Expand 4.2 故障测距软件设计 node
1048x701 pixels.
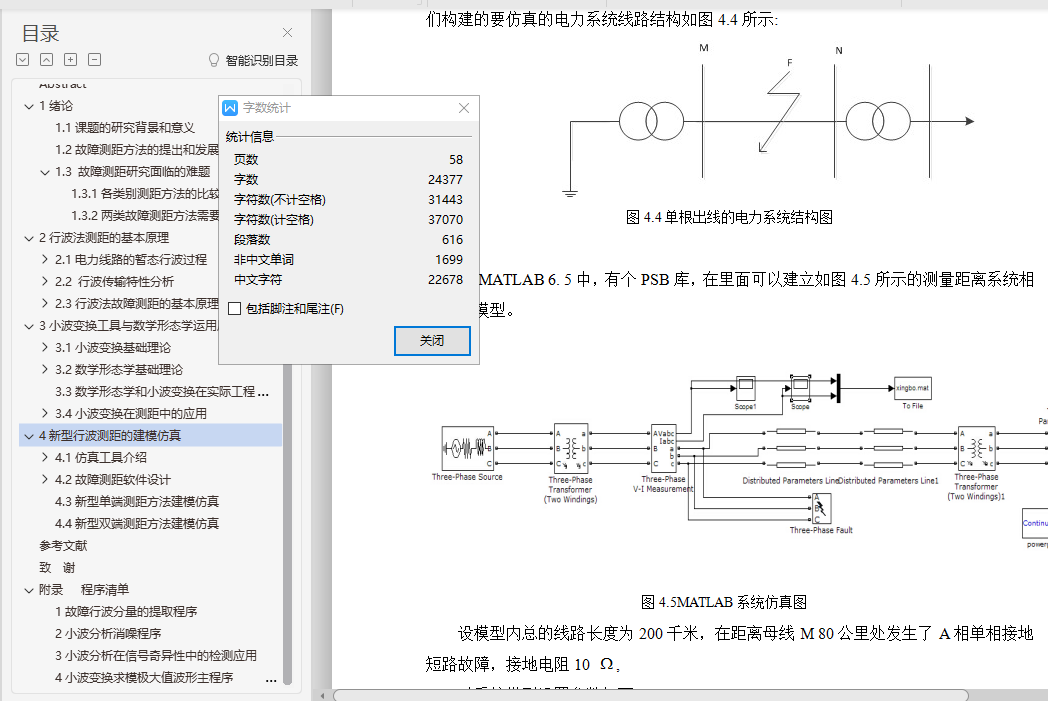tap(45, 480)
